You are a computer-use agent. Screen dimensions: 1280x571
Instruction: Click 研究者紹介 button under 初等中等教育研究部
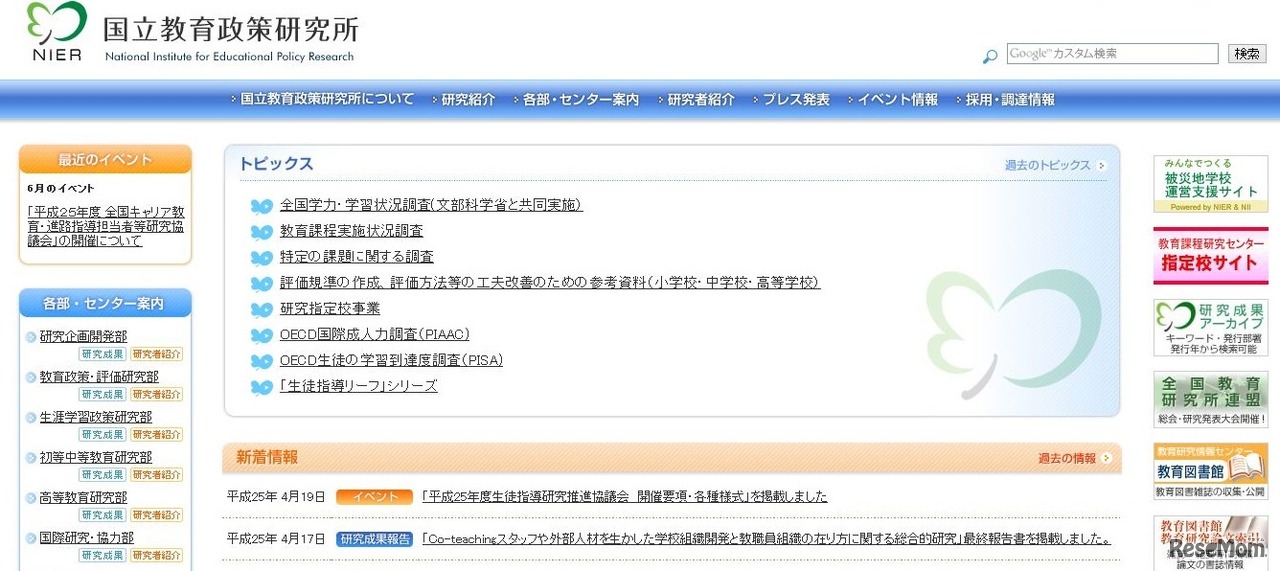click(x=157, y=474)
